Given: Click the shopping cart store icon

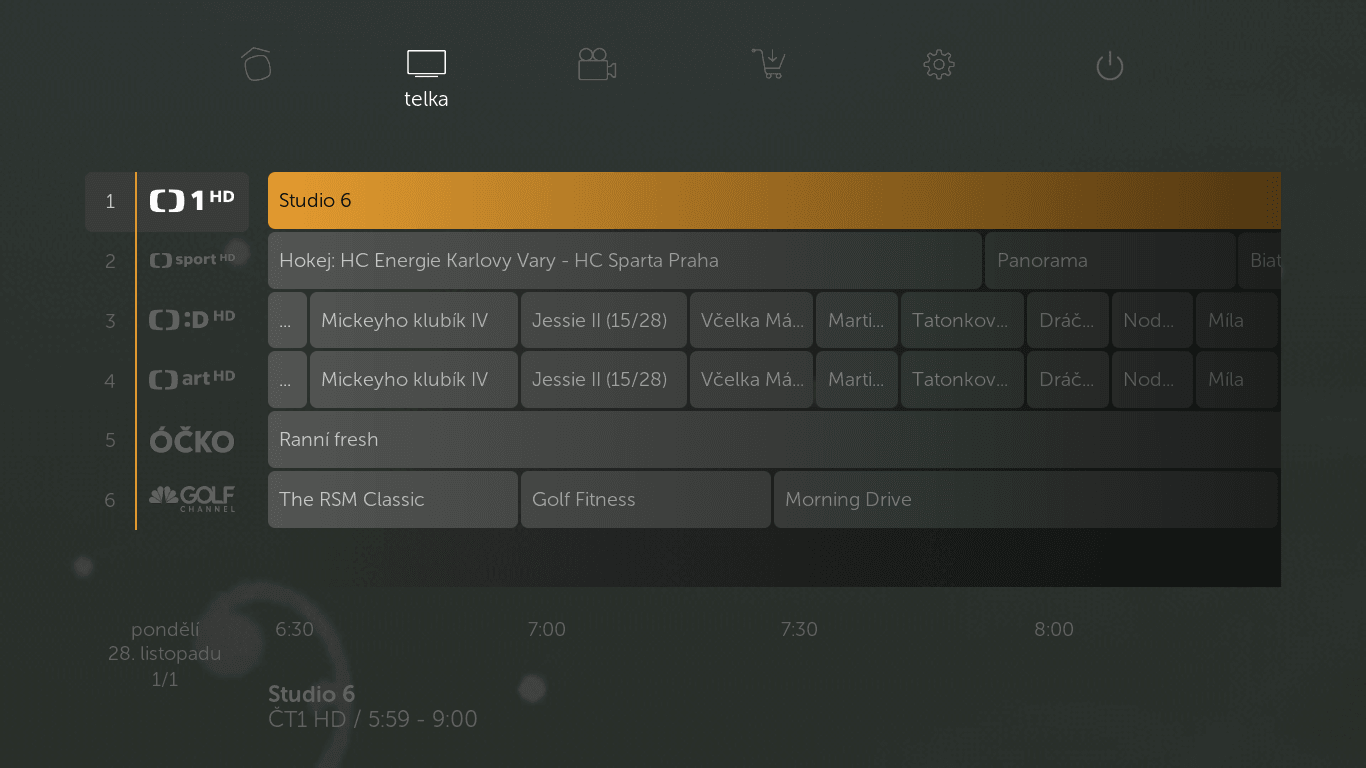Looking at the screenshot, I should (x=768, y=64).
